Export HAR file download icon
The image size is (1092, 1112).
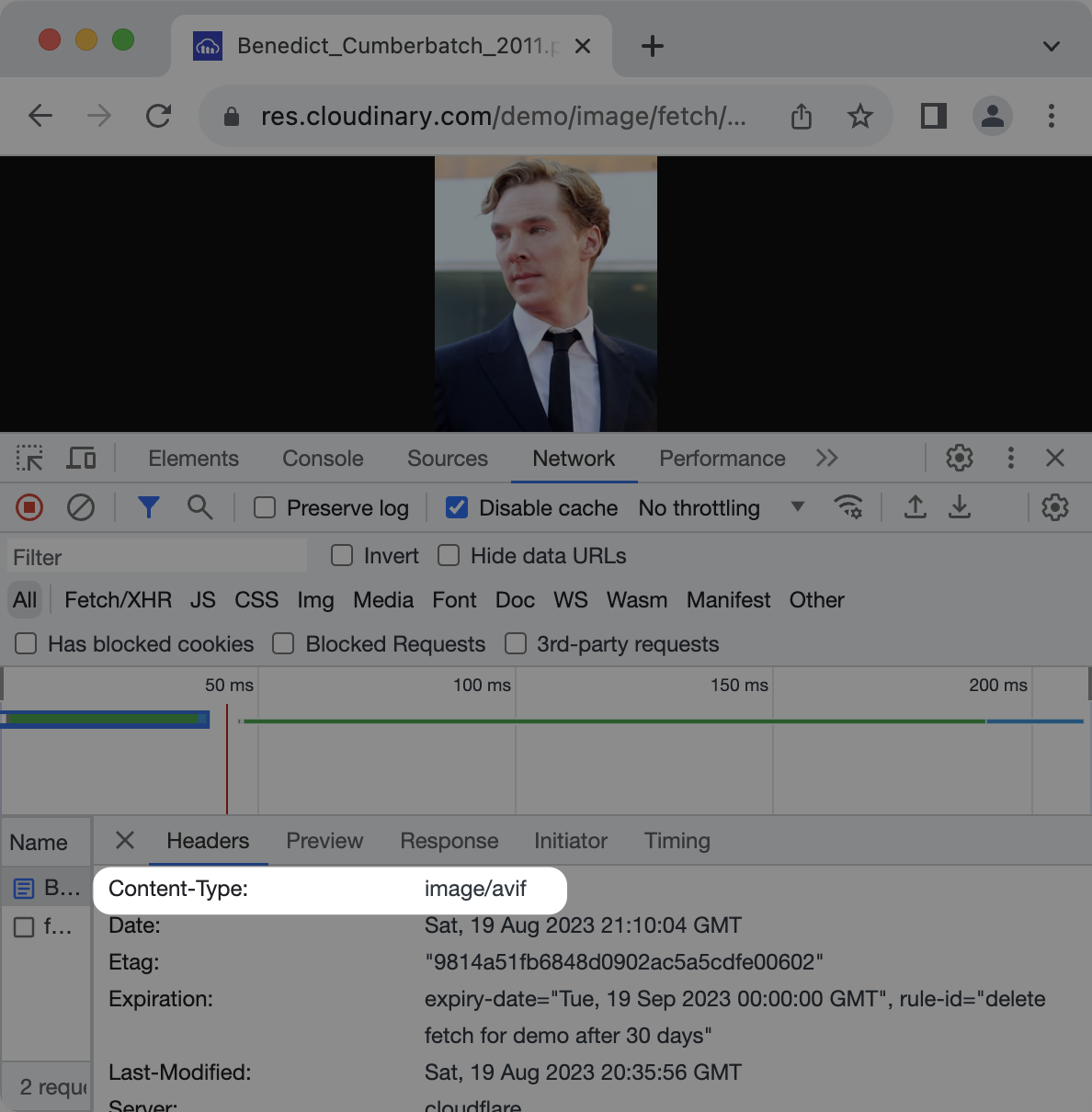960,507
